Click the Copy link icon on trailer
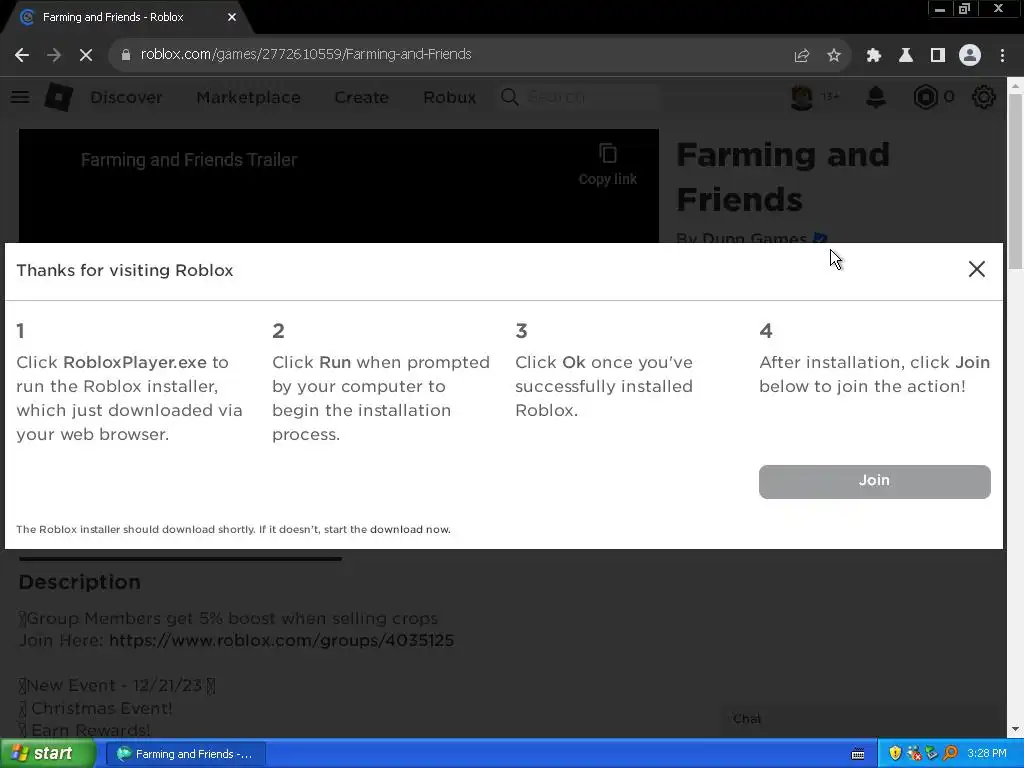This screenshot has width=1024, height=768. pos(608,154)
